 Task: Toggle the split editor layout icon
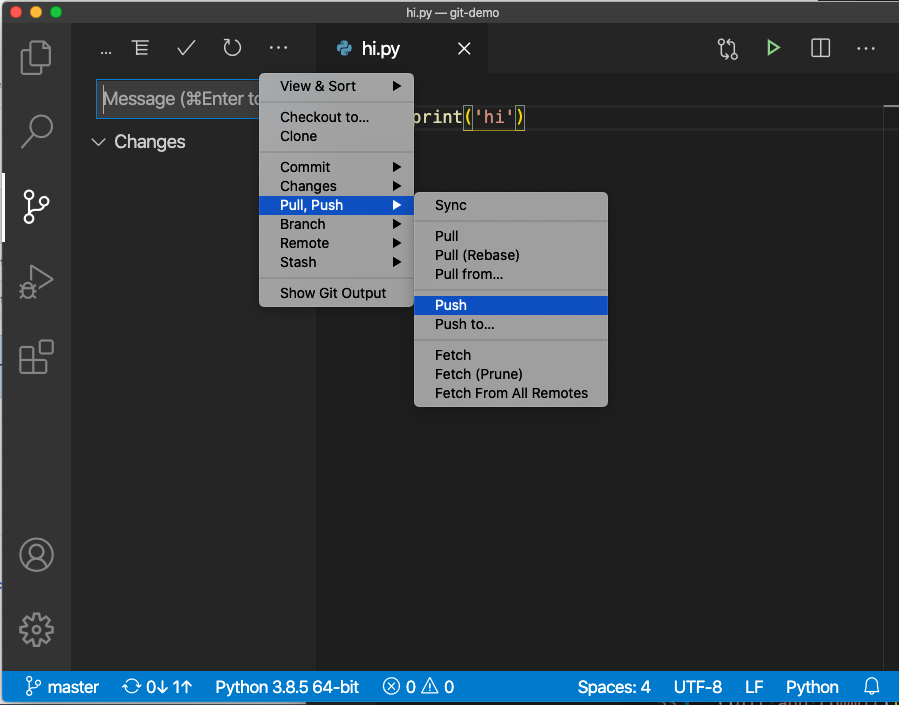coord(820,48)
